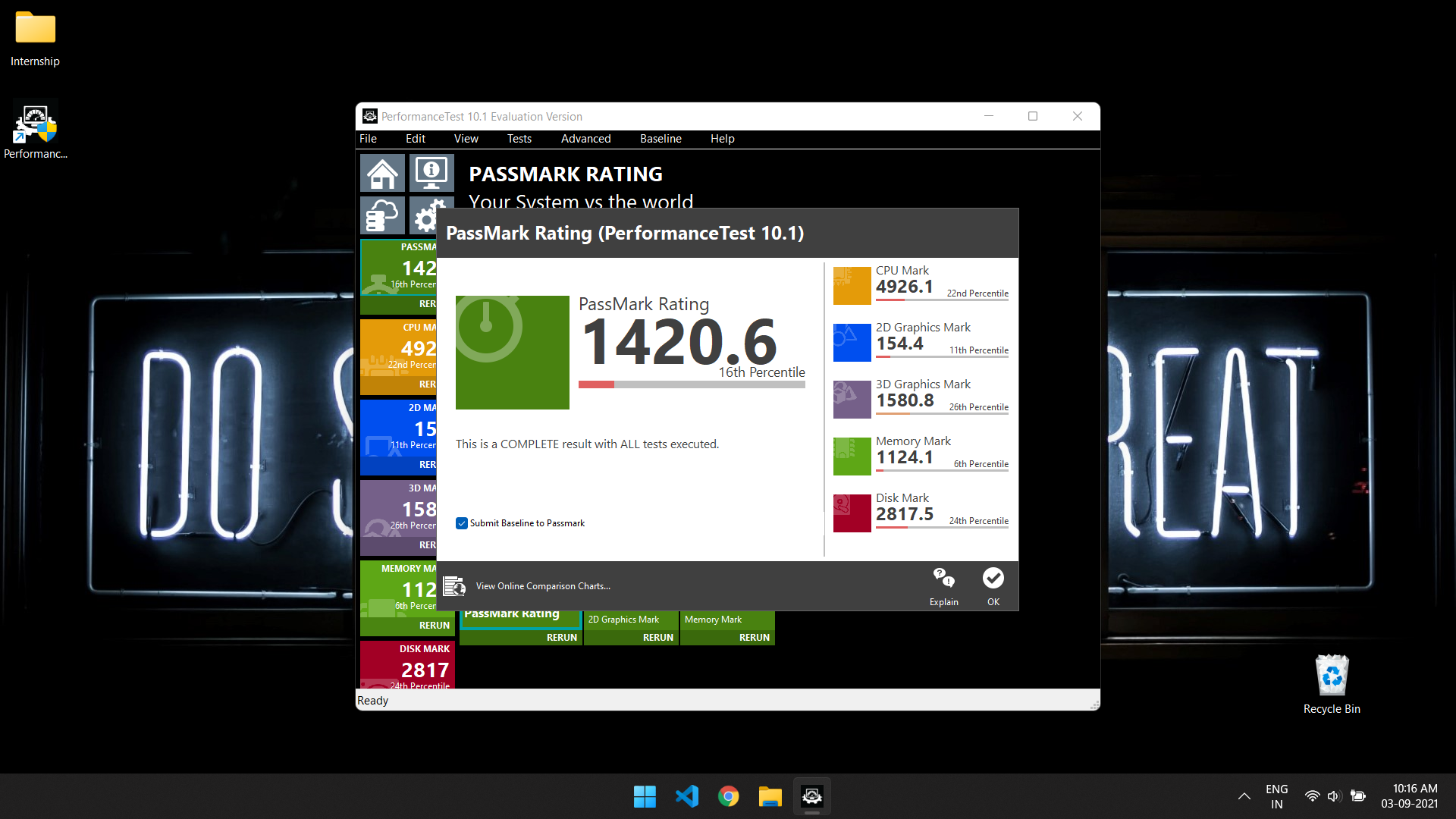The width and height of the screenshot is (1456, 819).
Task: Click the orange CPU Mark icon
Action: click(852, 286)
